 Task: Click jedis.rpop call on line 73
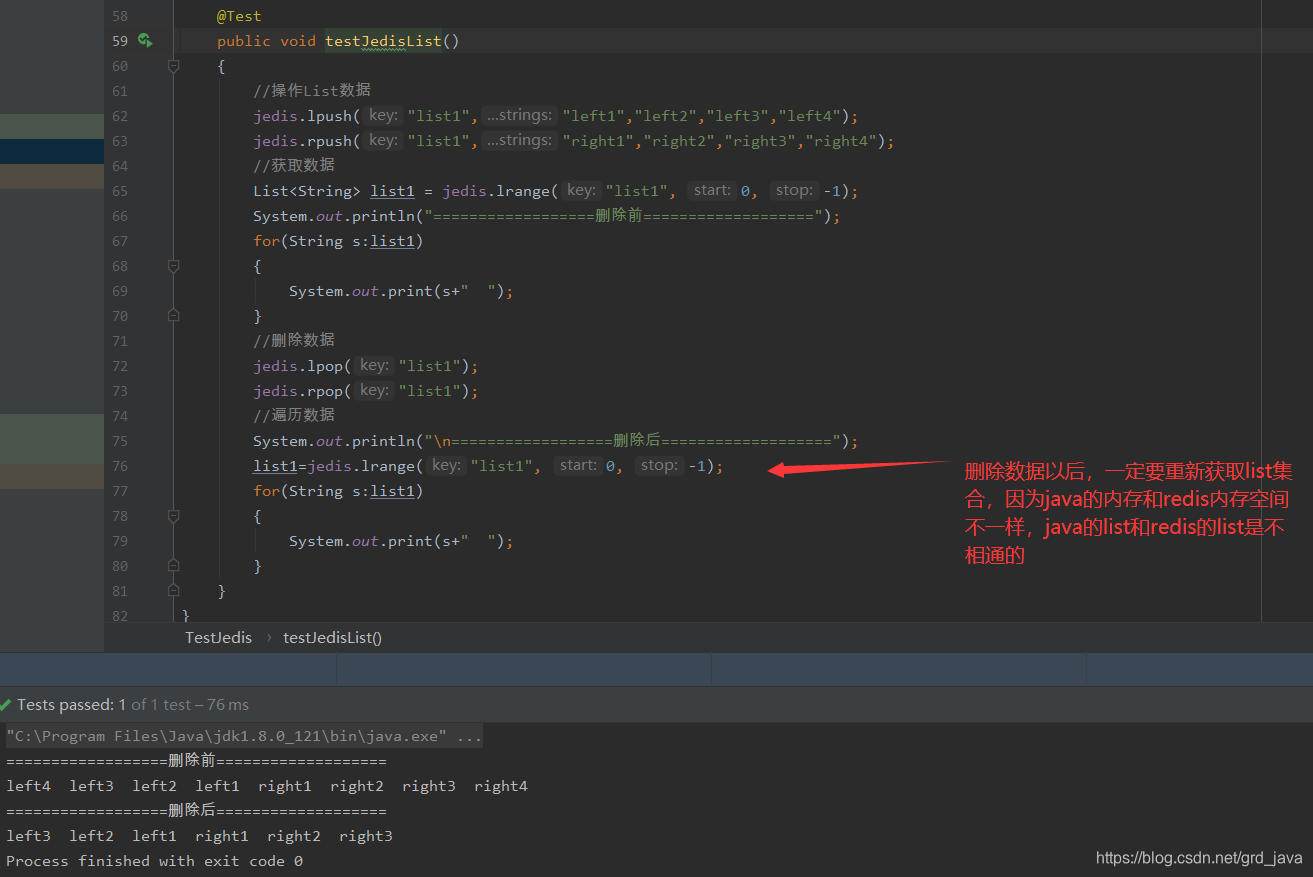(x=298, y=391)
